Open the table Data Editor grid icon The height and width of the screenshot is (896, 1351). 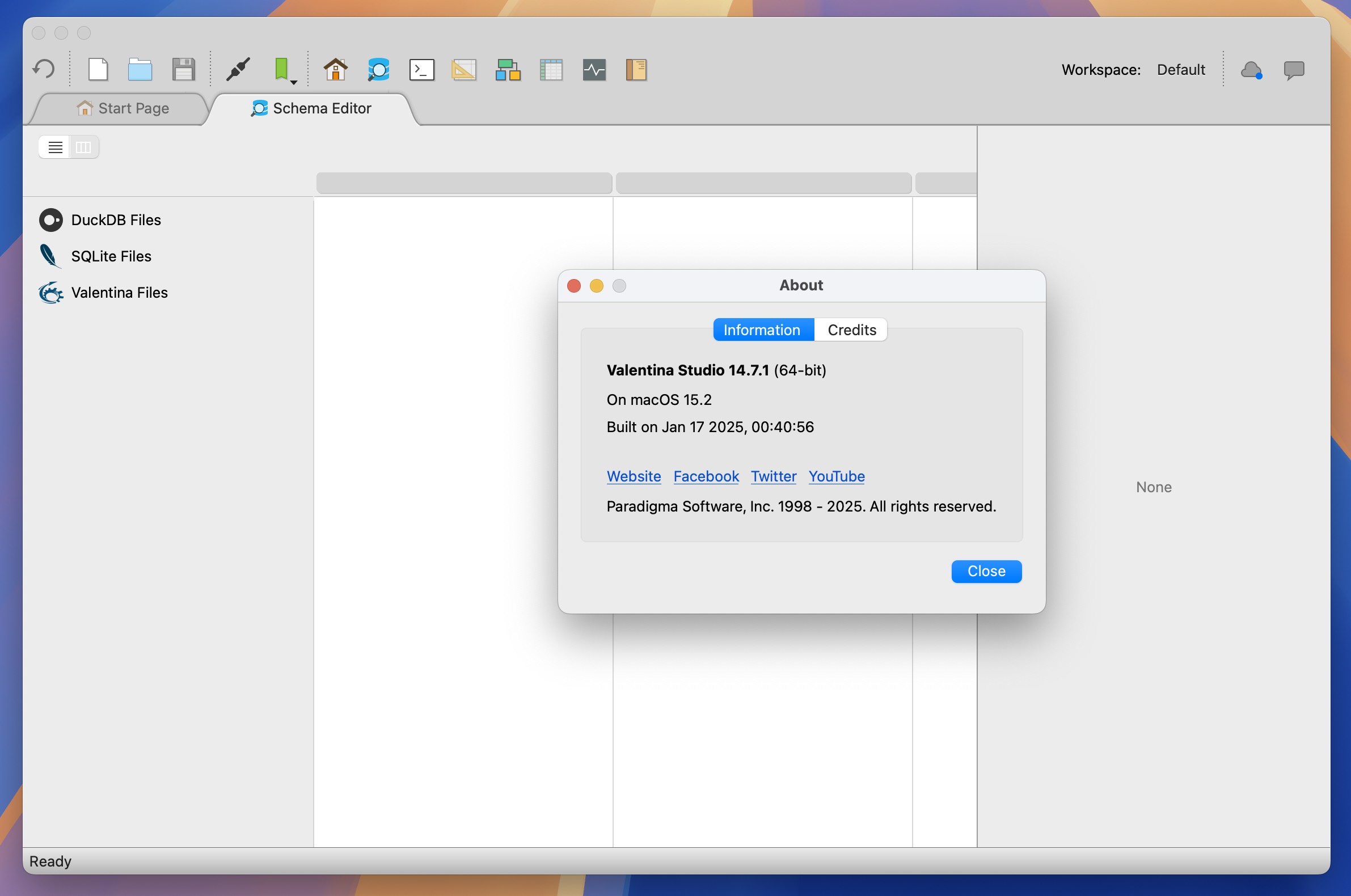pos(550,69)
